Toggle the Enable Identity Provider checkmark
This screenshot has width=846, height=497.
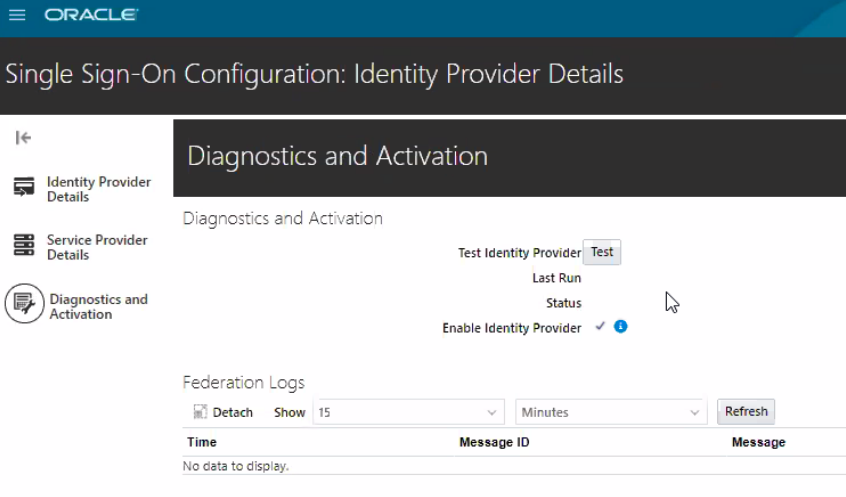[x=600, y=327]
